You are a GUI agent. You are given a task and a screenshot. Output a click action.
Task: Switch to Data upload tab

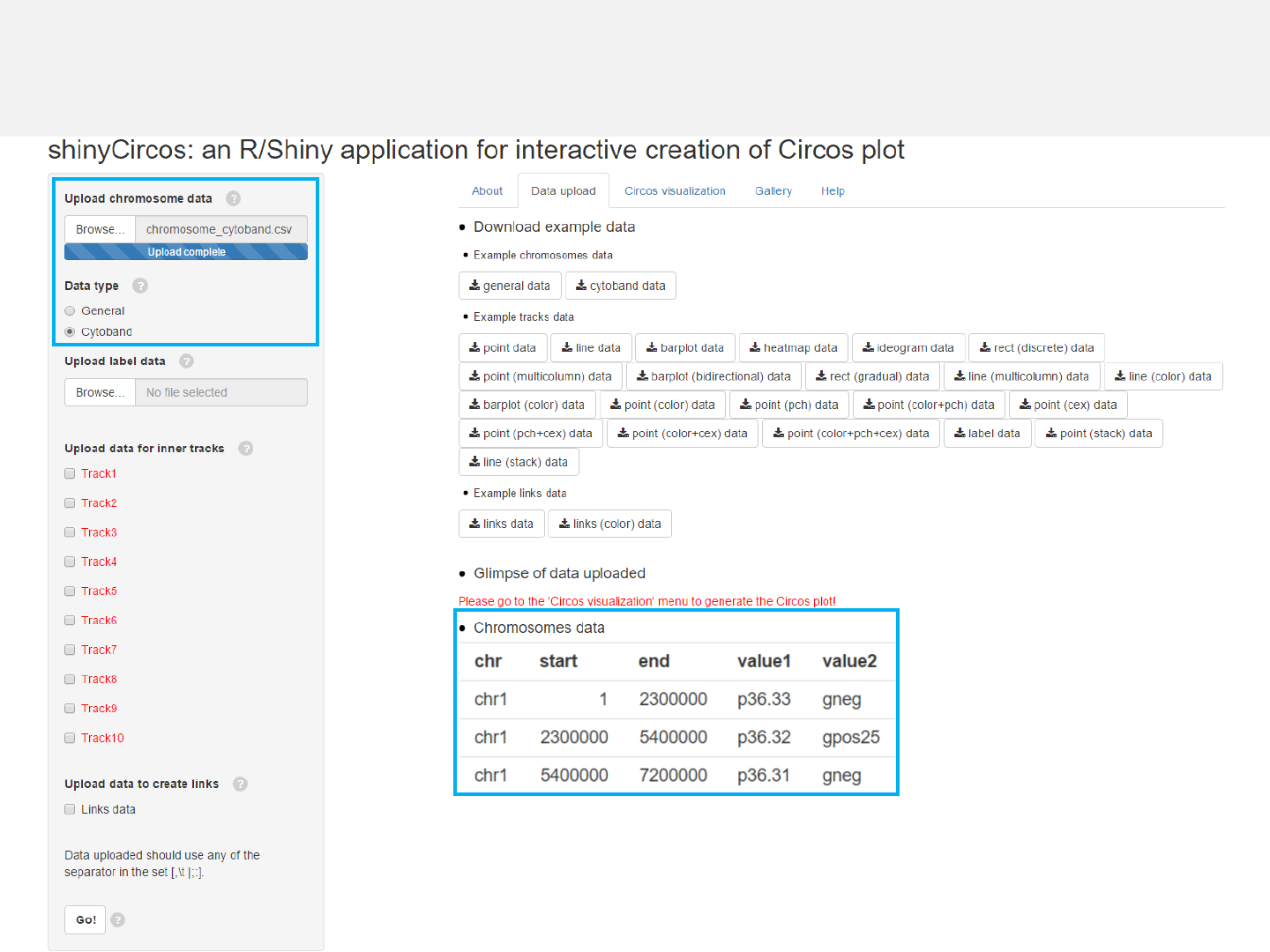(564, 190)
